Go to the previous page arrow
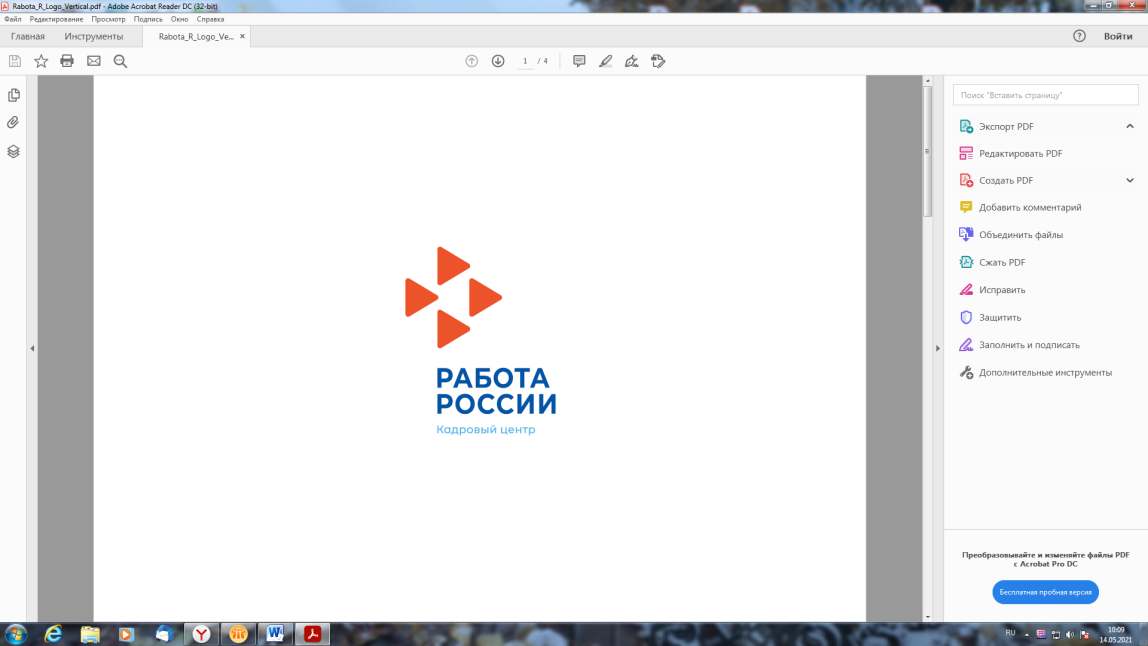 (x=472, y=62)
